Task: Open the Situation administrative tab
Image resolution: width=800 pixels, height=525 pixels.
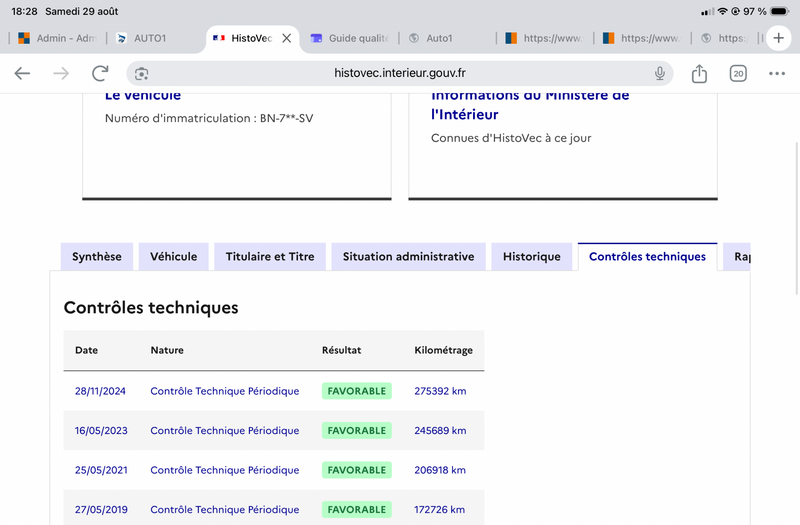Action: [409, 257]
